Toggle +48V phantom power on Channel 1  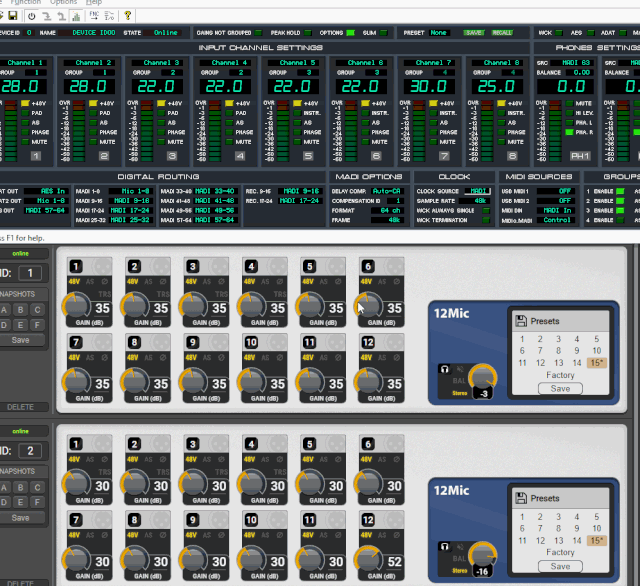(27, 103)
